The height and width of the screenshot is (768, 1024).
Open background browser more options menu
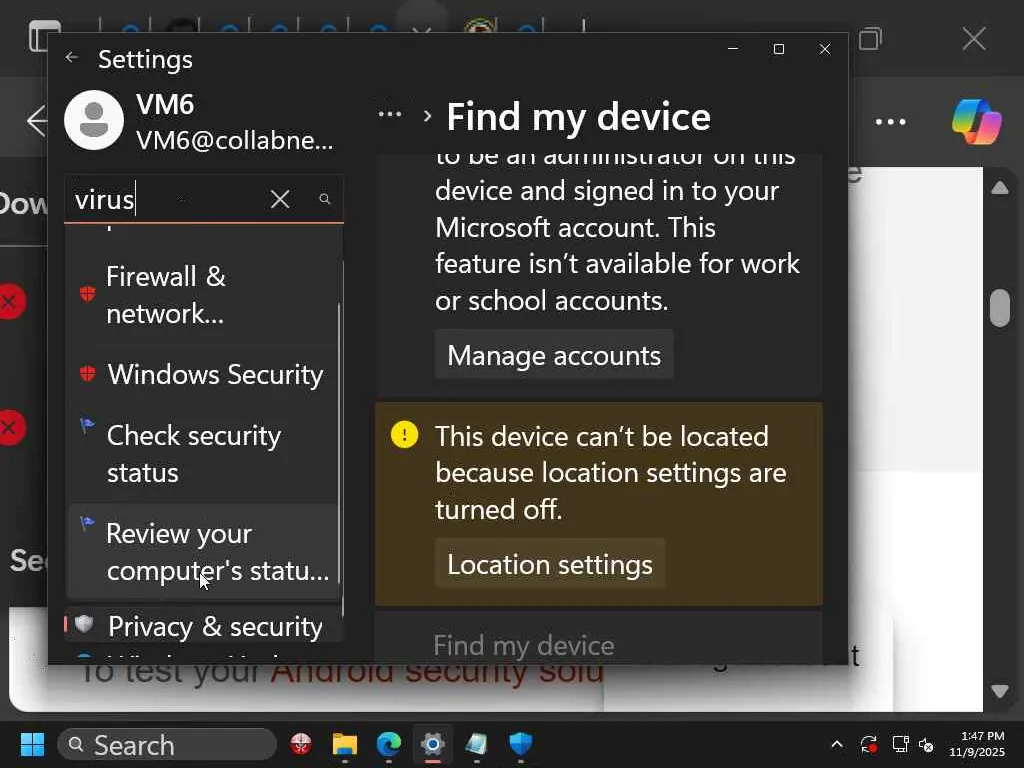click(891, 121)
